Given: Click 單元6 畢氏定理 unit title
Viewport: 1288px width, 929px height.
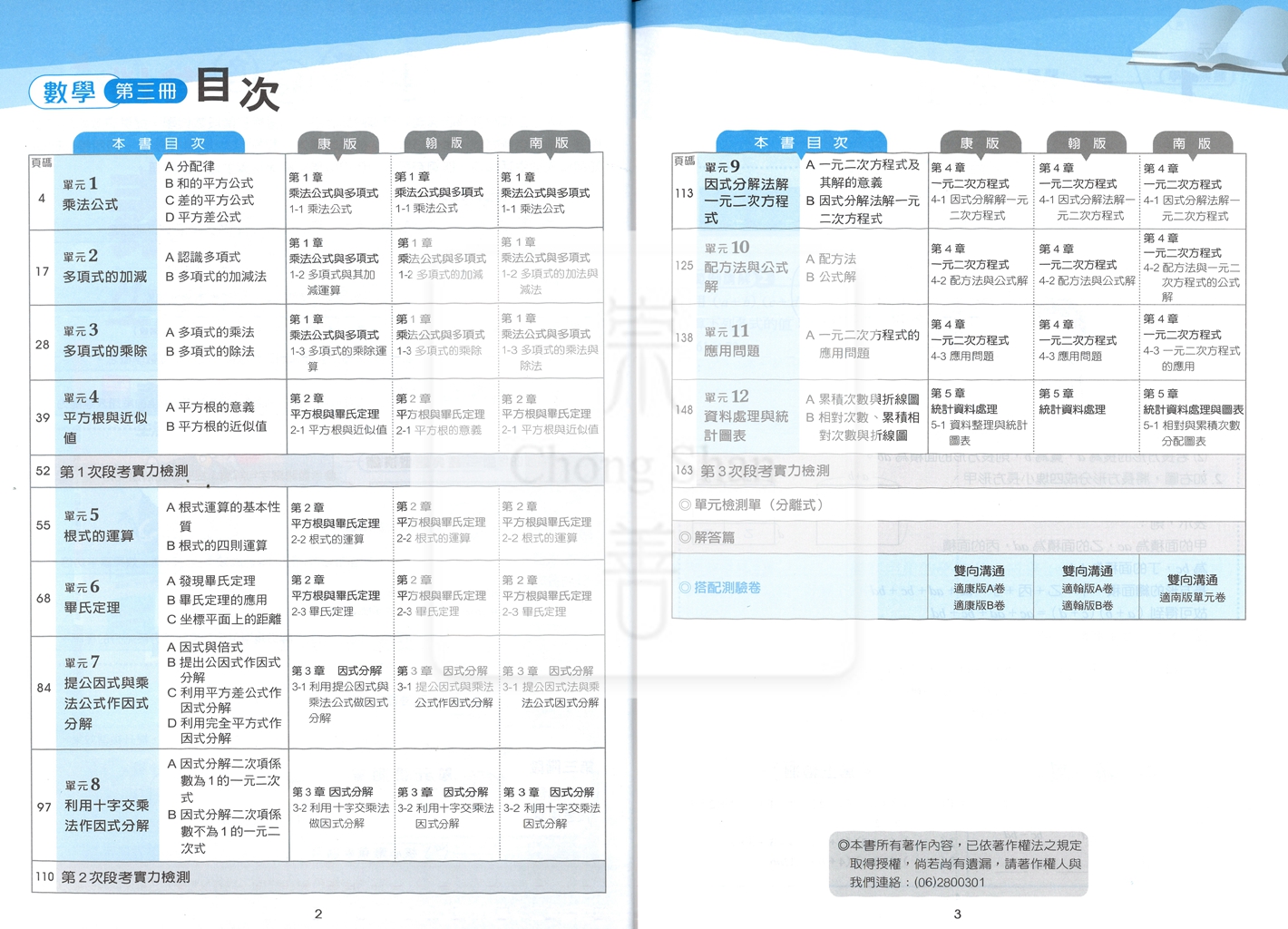Looking at the screenshot, I should [92, 597].
